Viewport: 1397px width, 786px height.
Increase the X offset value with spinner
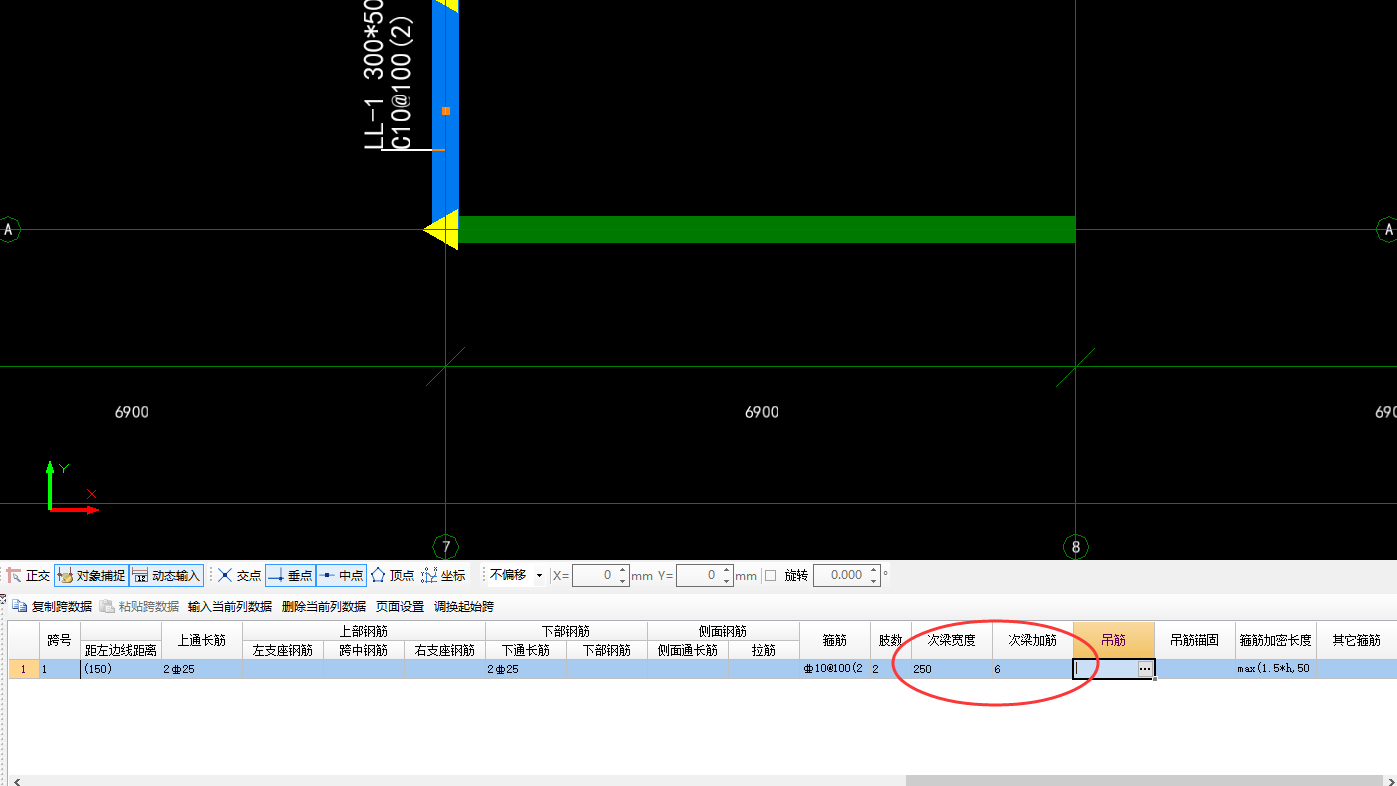[623, 570]
